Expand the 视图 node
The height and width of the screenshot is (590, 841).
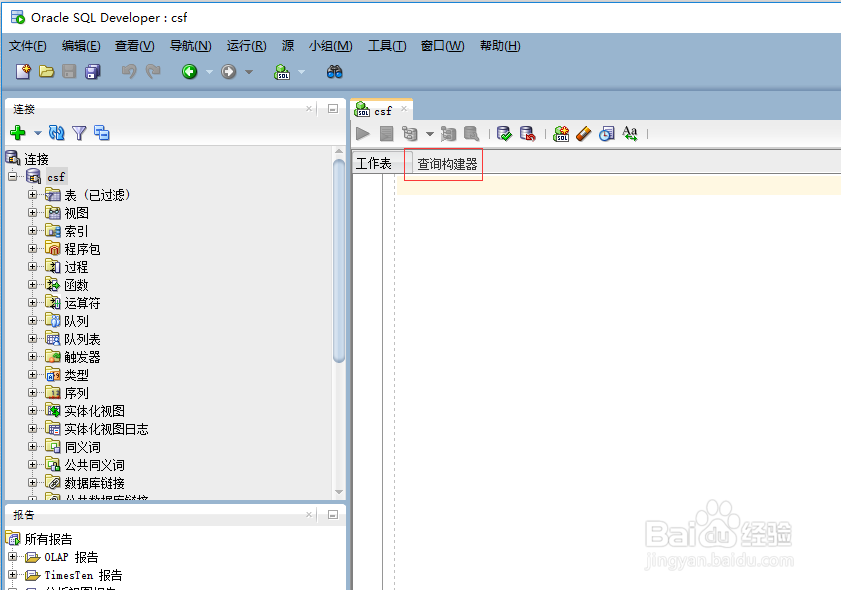tap(32, 212)
